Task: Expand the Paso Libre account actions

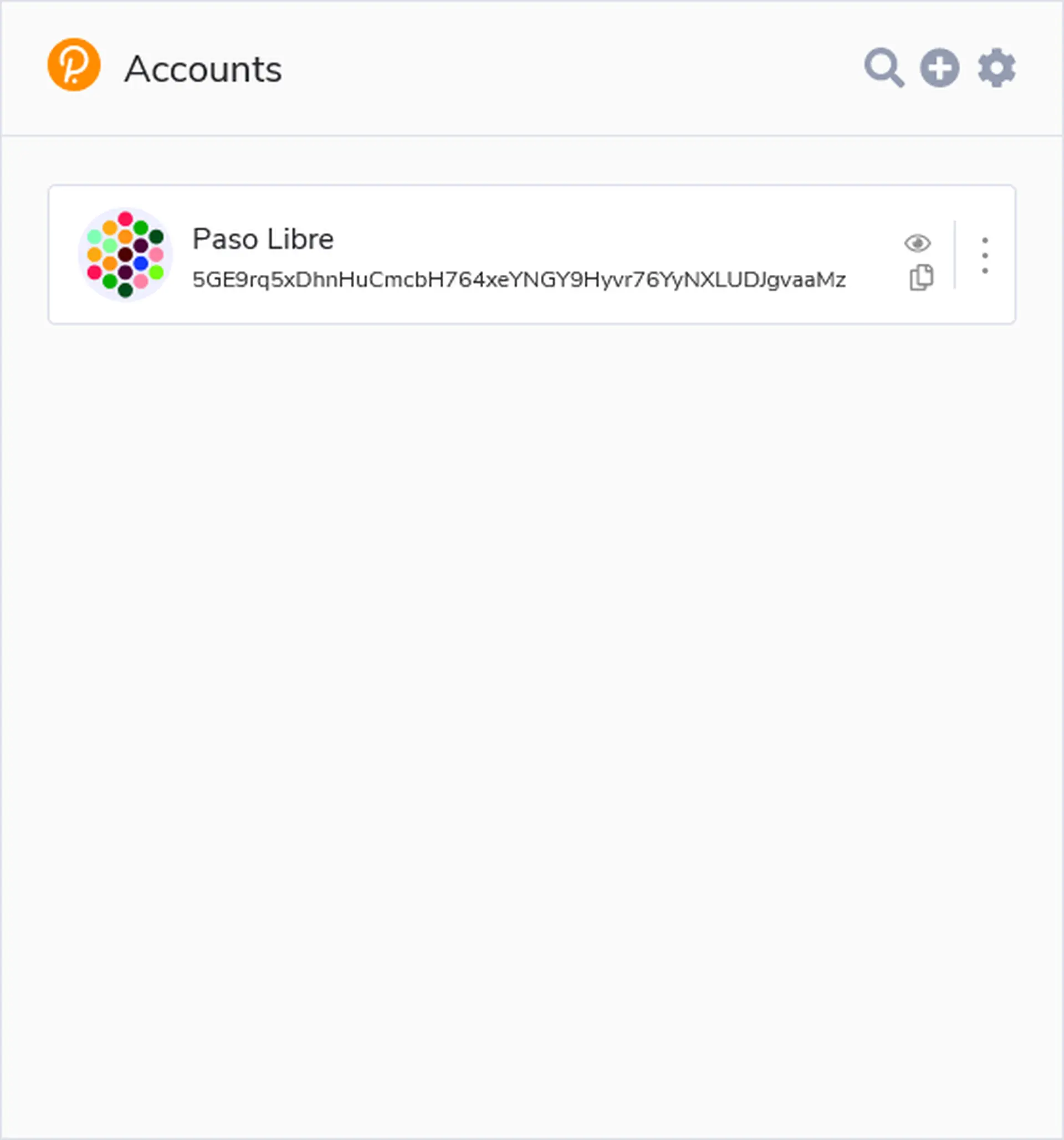Action: (984, 255)
